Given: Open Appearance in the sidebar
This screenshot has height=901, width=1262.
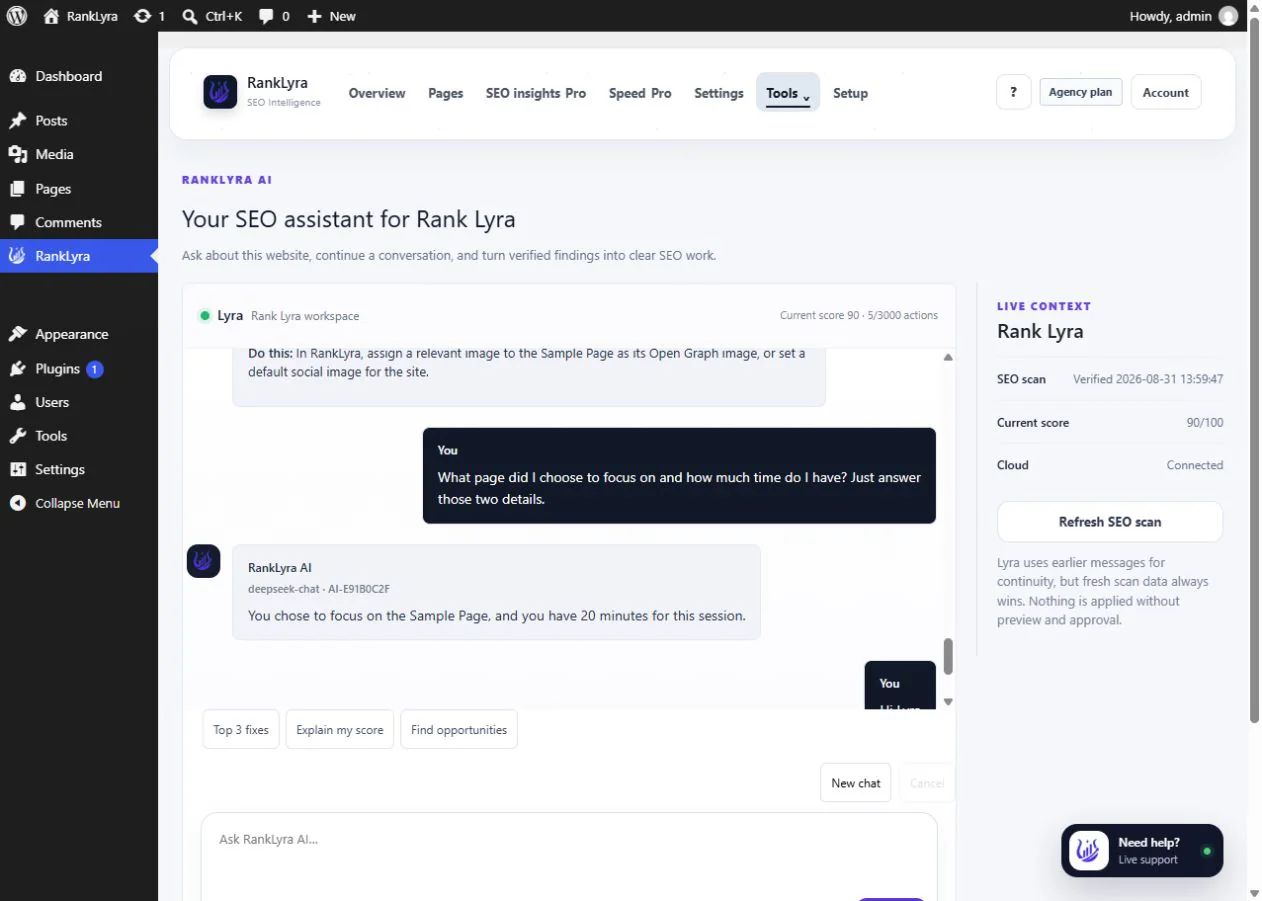Looking at the screenshot, I should 79,334.
